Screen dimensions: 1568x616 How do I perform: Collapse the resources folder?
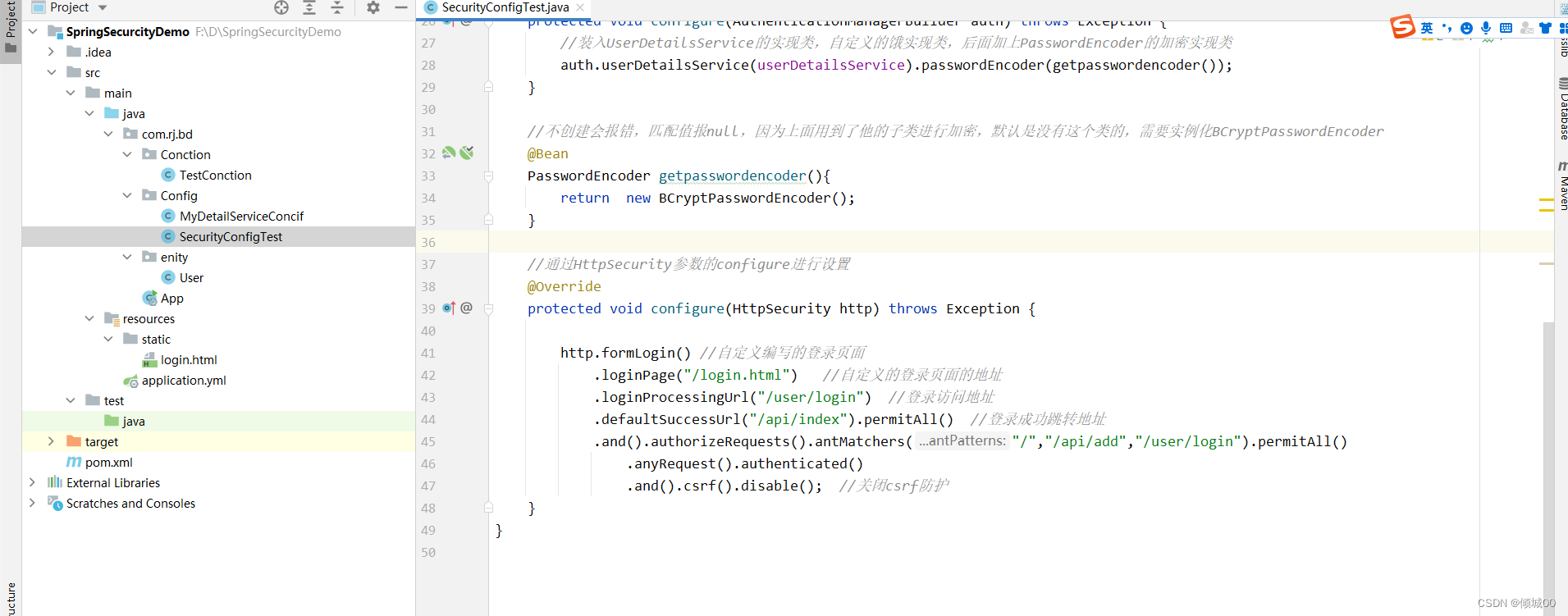coord(89,319)
